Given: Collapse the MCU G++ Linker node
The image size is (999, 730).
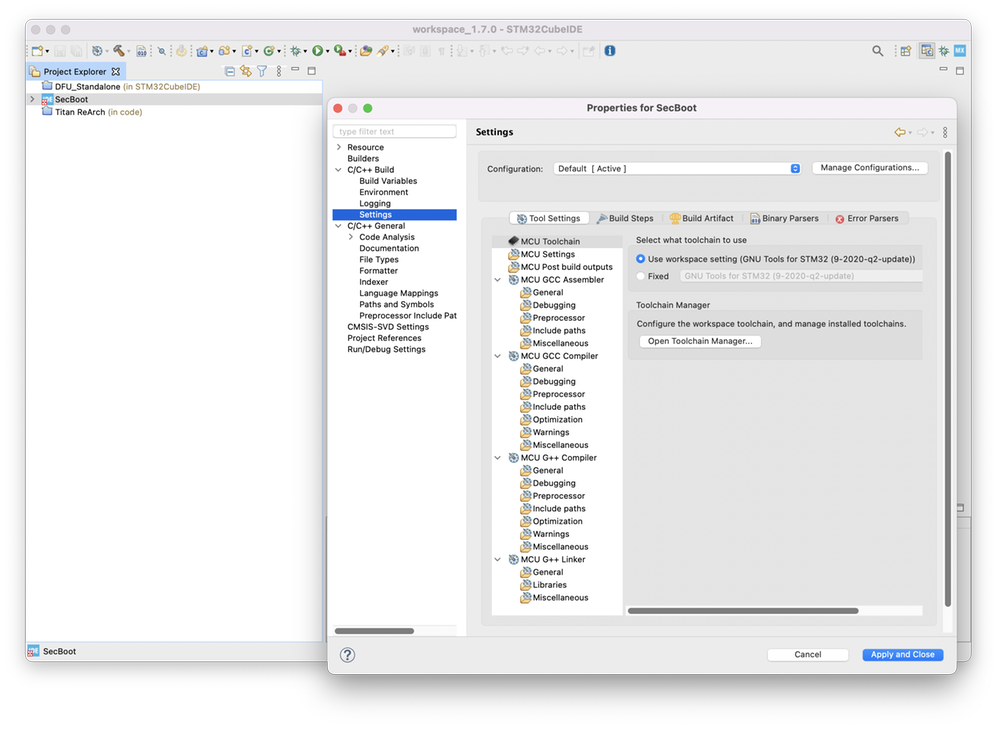Looking at the screenshot, I should [x=498, y=560].
